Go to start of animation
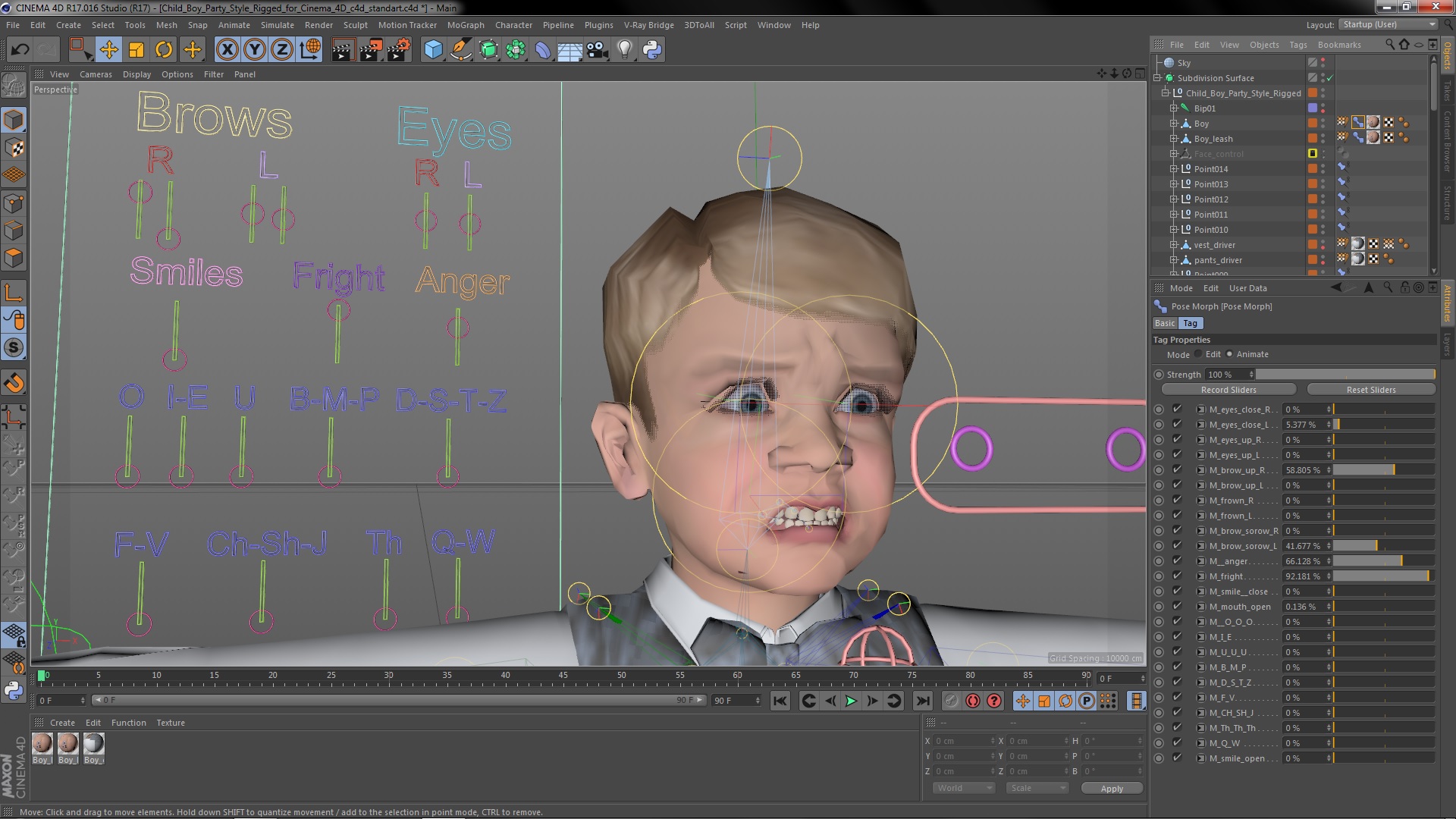 [x=780, y=701]
